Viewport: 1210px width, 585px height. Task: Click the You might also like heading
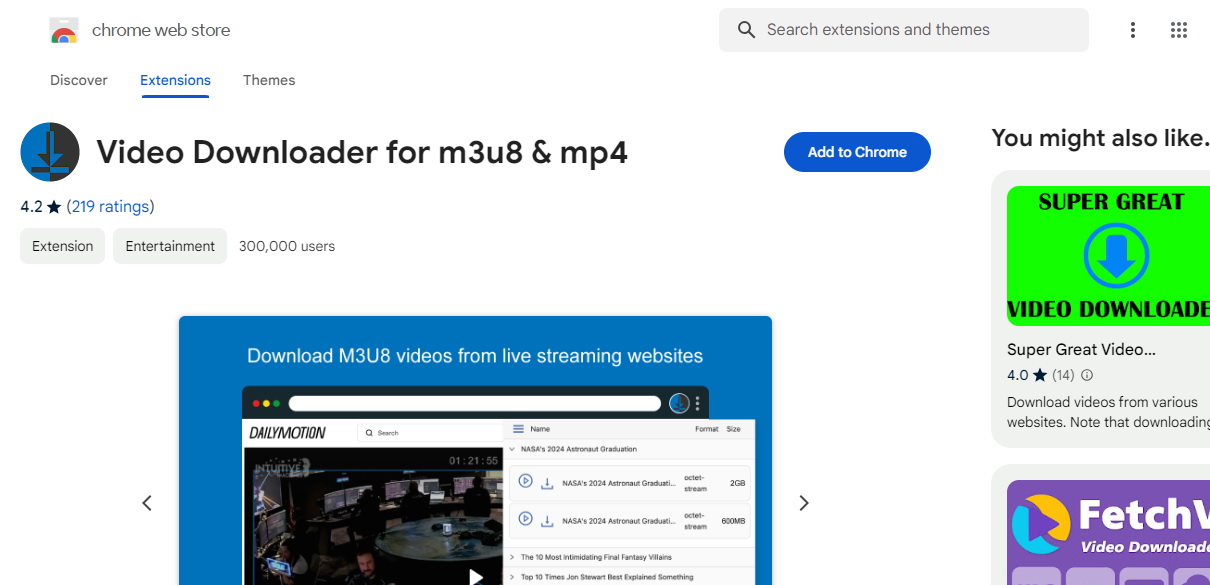coord(1100,138)
